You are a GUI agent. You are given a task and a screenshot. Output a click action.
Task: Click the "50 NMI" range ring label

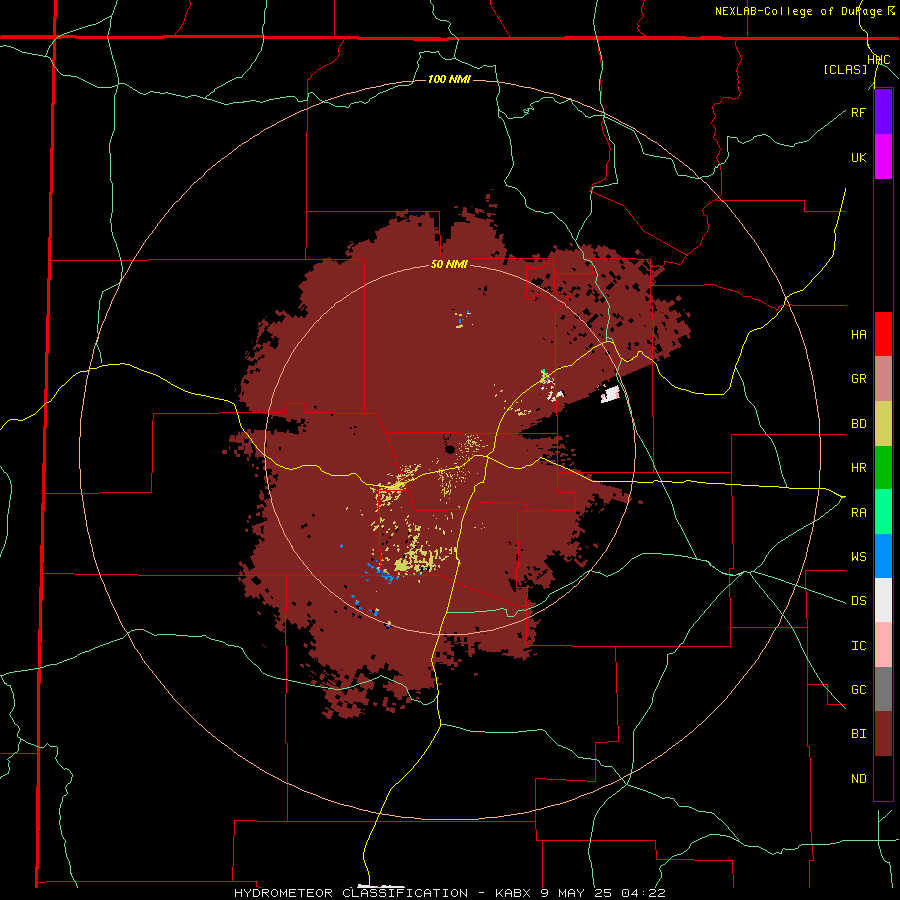[x=449, y=265]
